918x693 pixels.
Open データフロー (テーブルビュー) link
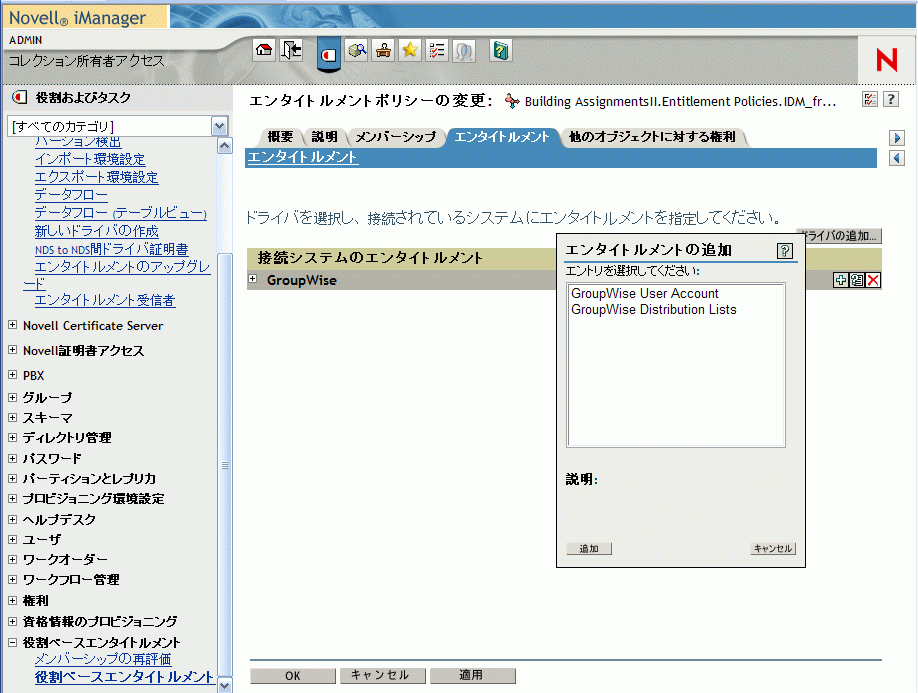[x=121, y=213]
